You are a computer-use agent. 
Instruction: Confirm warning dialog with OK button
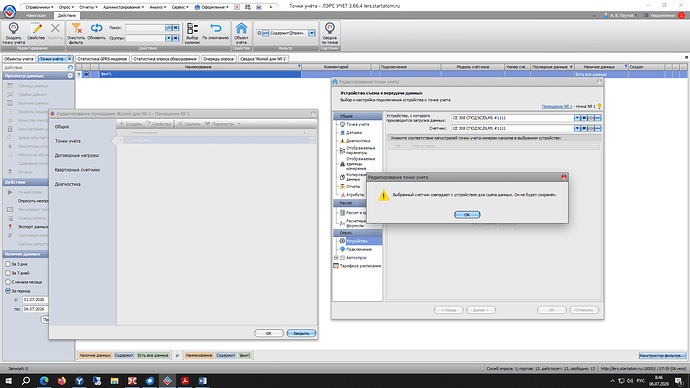point(467,215)
